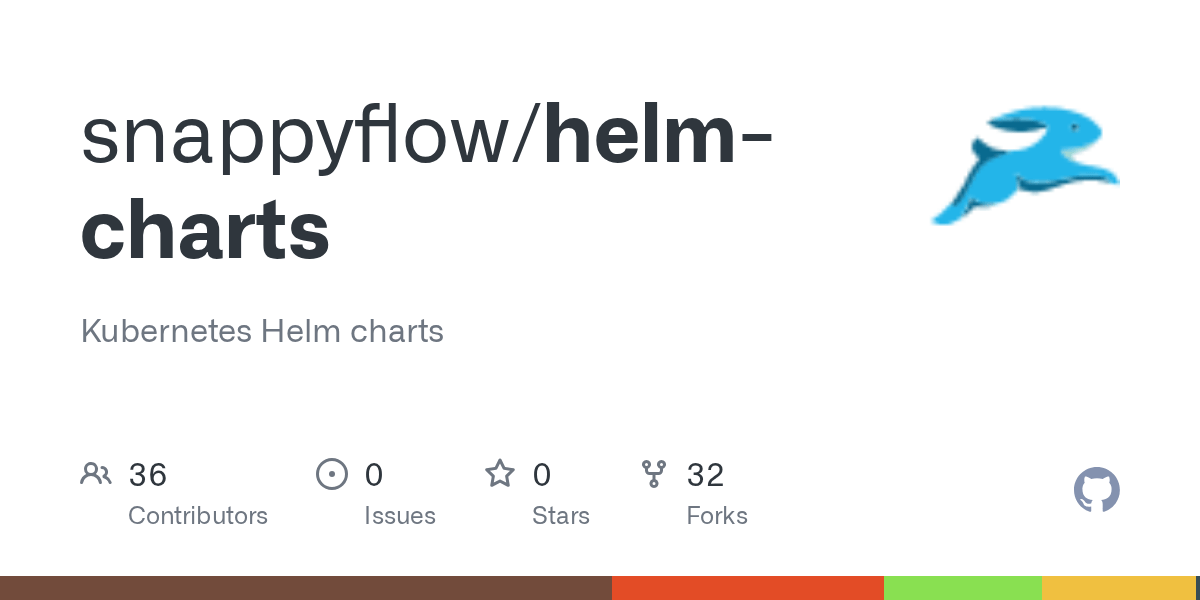Click the 0 issues count
Viewport: 1200px width, 600px height.
click(x=374, y=475)
